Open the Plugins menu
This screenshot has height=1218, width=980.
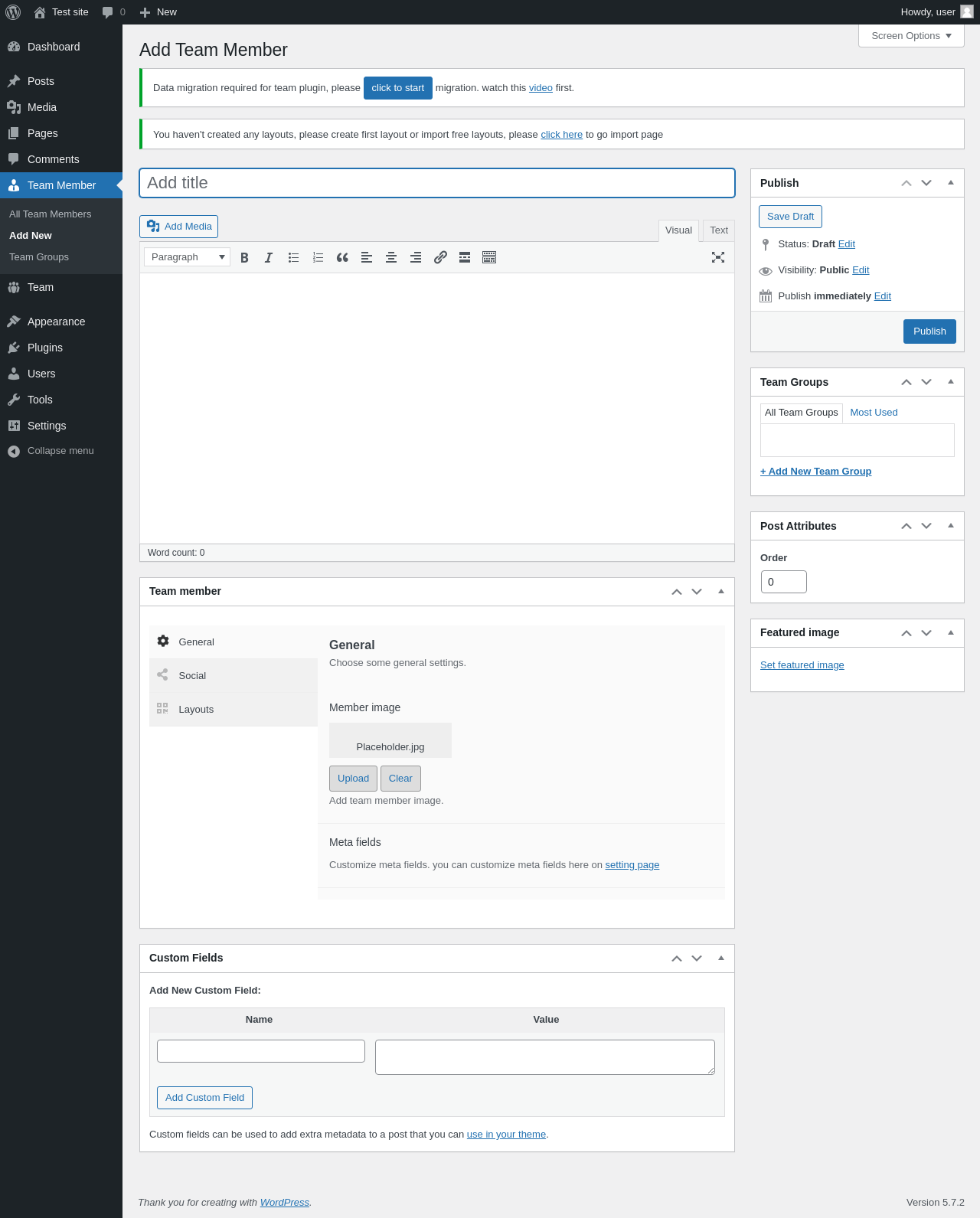[x=61, y=348]
